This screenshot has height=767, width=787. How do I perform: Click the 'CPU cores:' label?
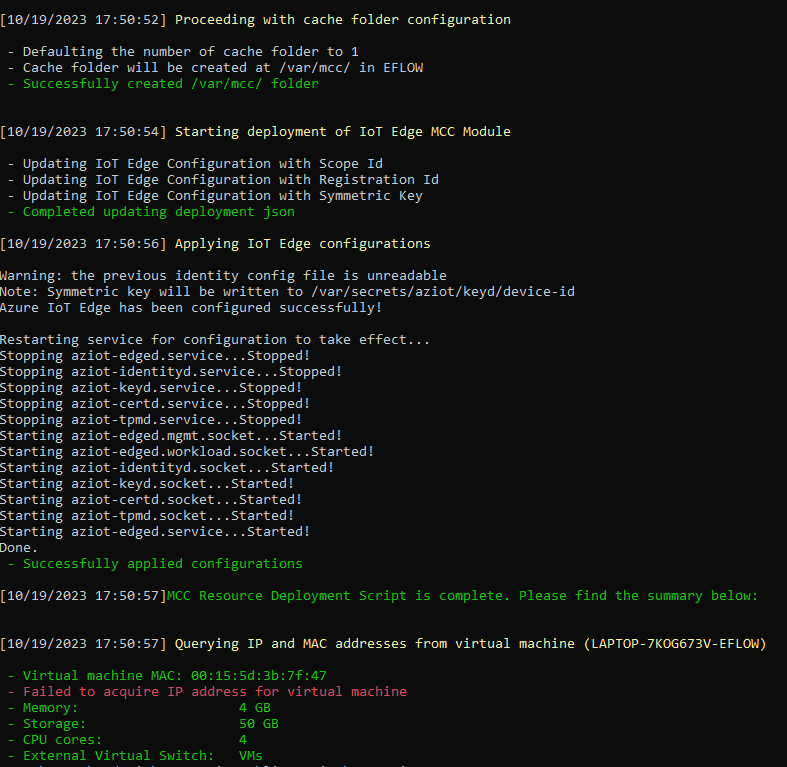[62, 740]
